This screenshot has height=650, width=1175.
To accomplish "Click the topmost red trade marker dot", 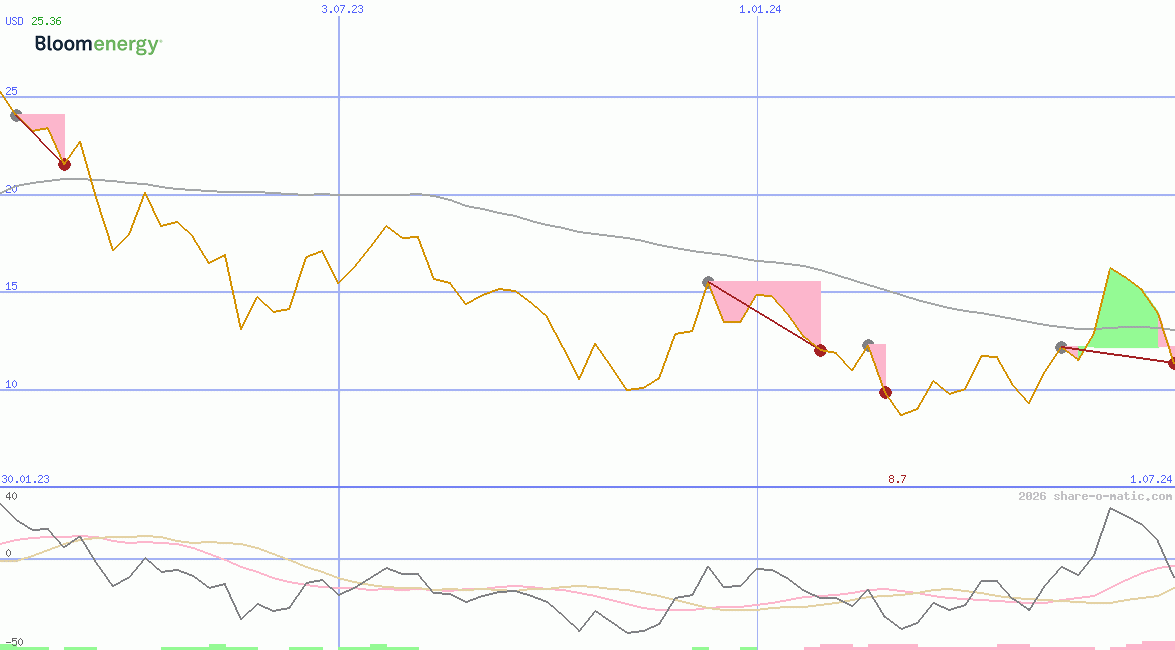I will [x=64, y=164].
